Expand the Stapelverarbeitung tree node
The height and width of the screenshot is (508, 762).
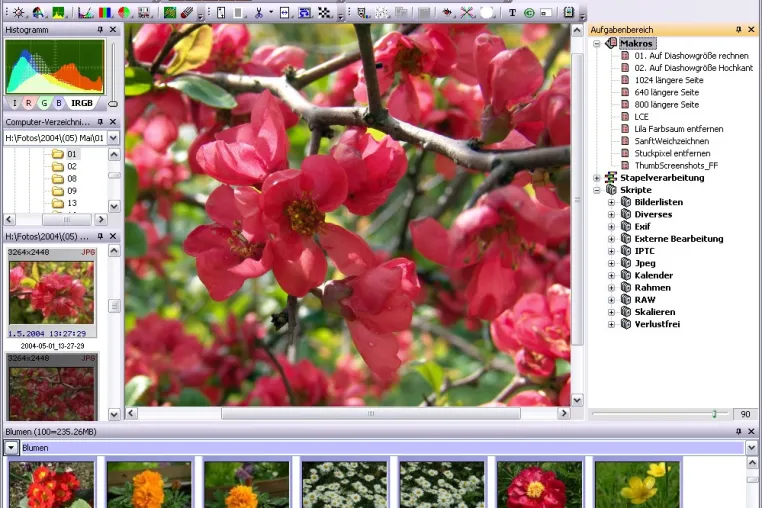[x=597, y=178]
